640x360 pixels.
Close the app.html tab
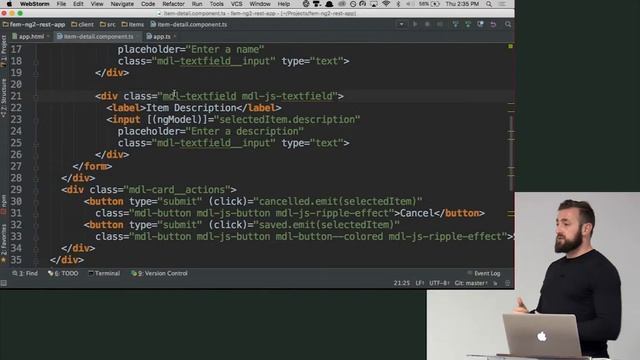pos(48,37)
